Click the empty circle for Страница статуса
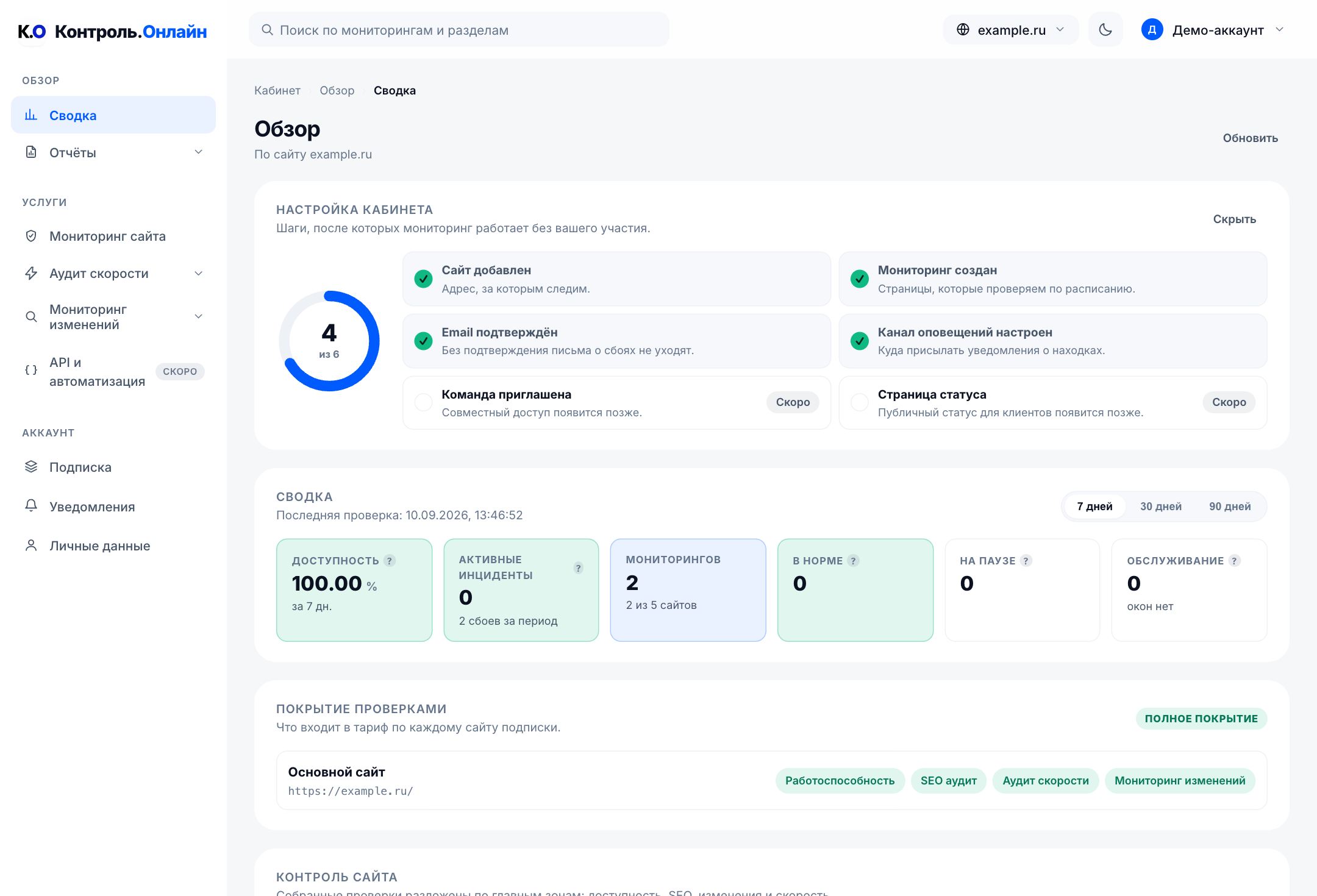The width and height of the screenshot is (1317, 896). tap(860, 402)
